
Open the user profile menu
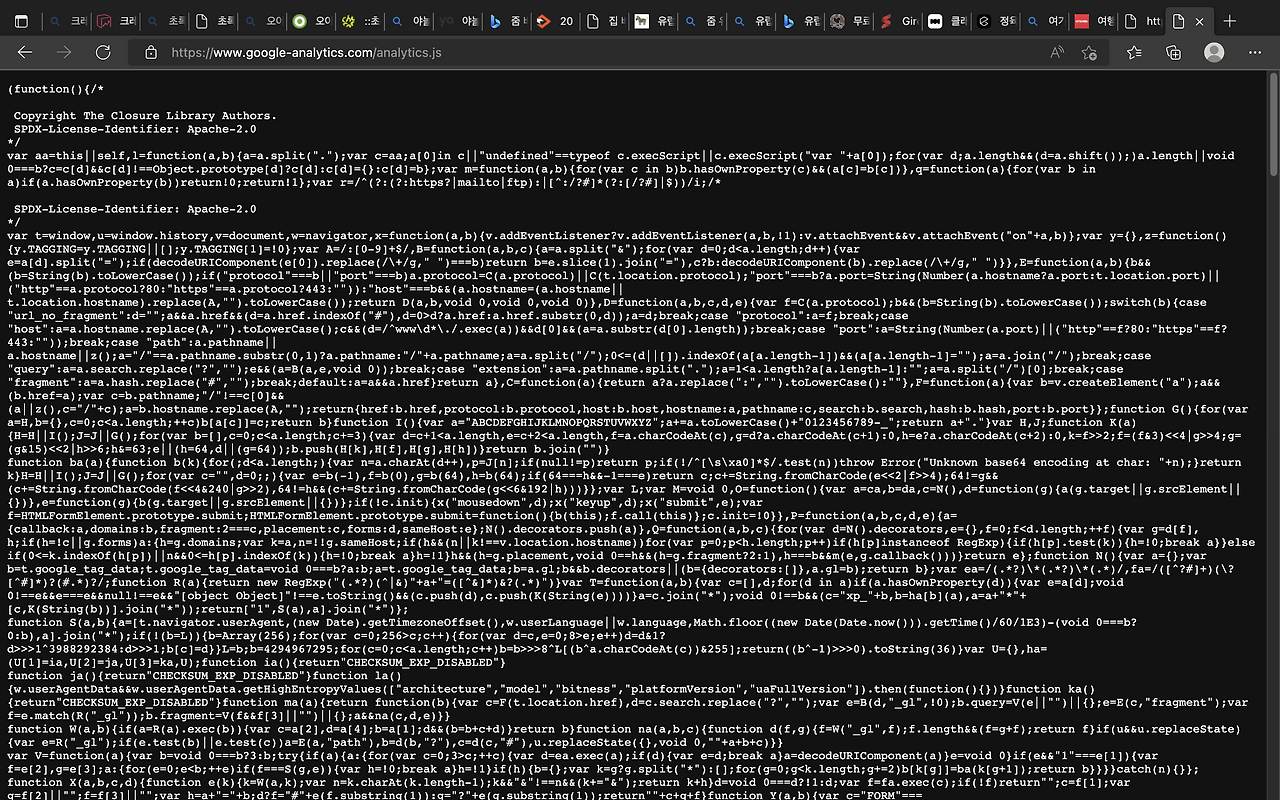1214,52
